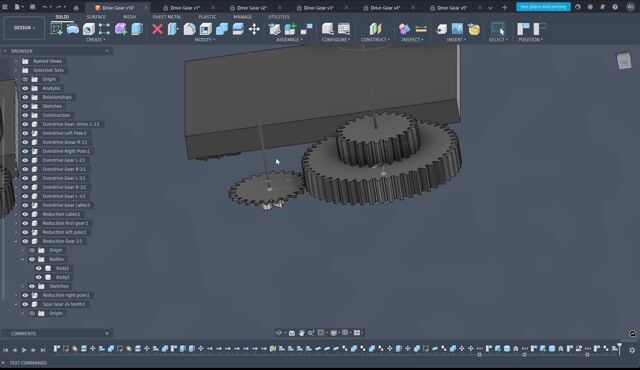The width and height of the screenshot is (640, 370).
Task: Toggle visibility of Overdrive Gear R-1:1
Action: pos(25,142)
